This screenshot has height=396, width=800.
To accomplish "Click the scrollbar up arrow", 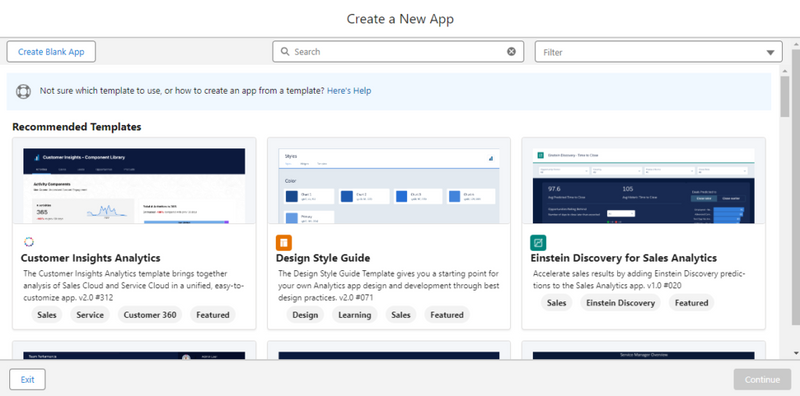I will 795,45.
